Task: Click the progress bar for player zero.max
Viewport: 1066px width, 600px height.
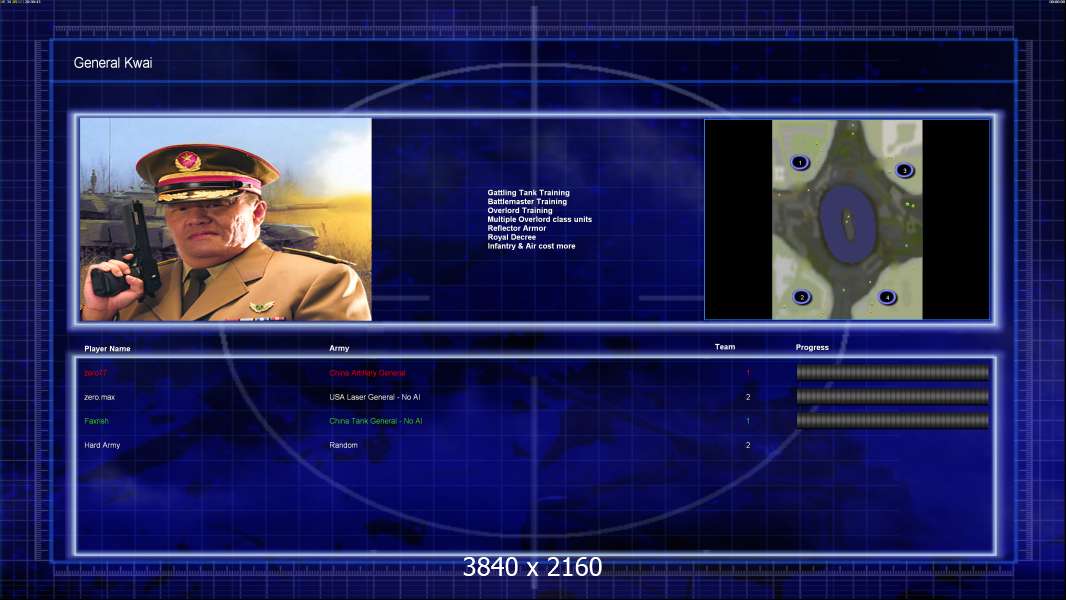Action: [893, 397]
